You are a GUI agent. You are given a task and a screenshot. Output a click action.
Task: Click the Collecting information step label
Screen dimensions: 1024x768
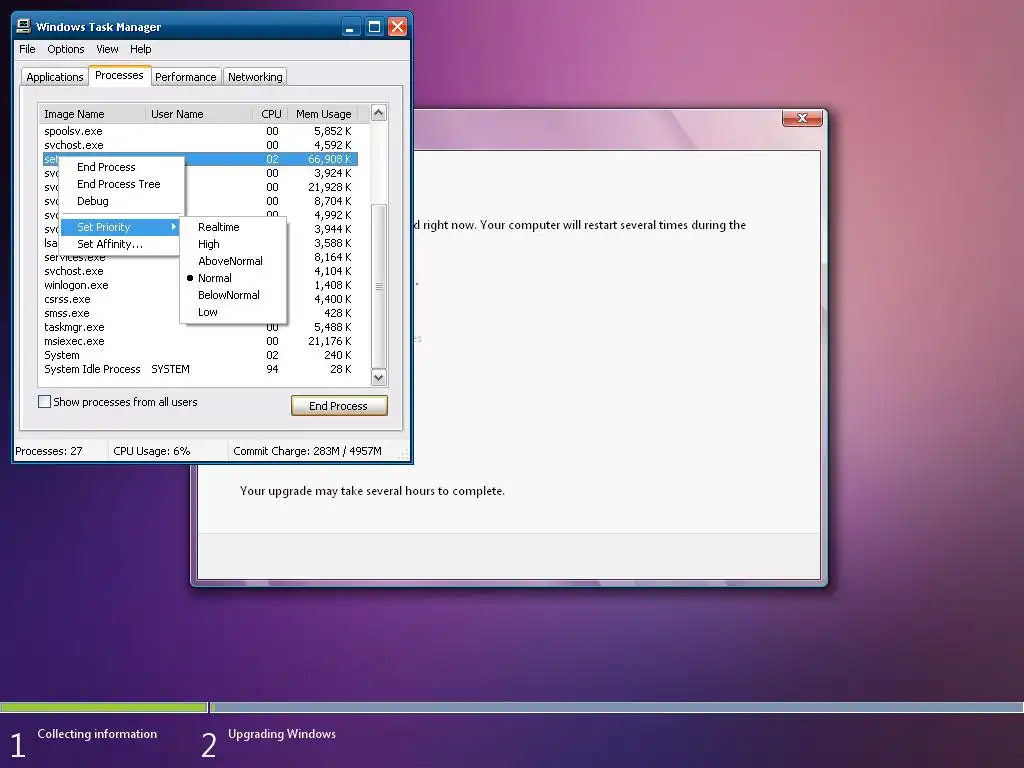tap(97, 734)
